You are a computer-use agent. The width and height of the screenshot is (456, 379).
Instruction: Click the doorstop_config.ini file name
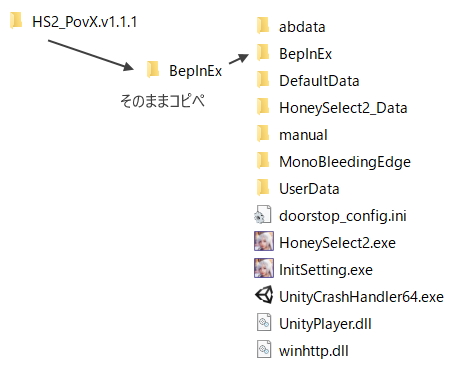tap(343, 216)
